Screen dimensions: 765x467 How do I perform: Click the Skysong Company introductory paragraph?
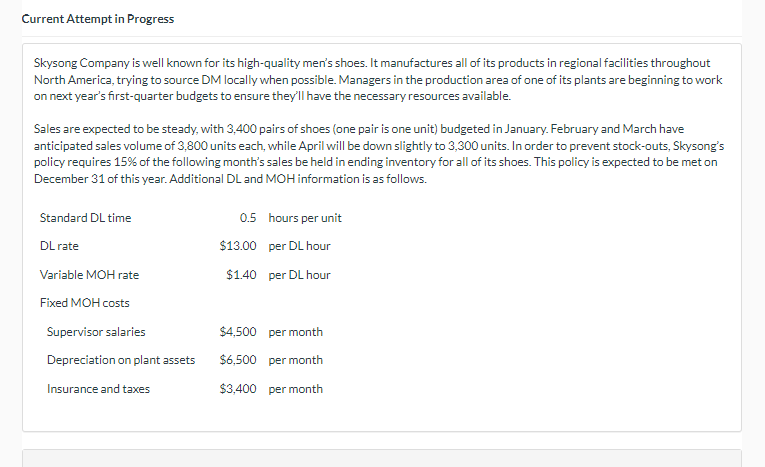tap(378, 80)
